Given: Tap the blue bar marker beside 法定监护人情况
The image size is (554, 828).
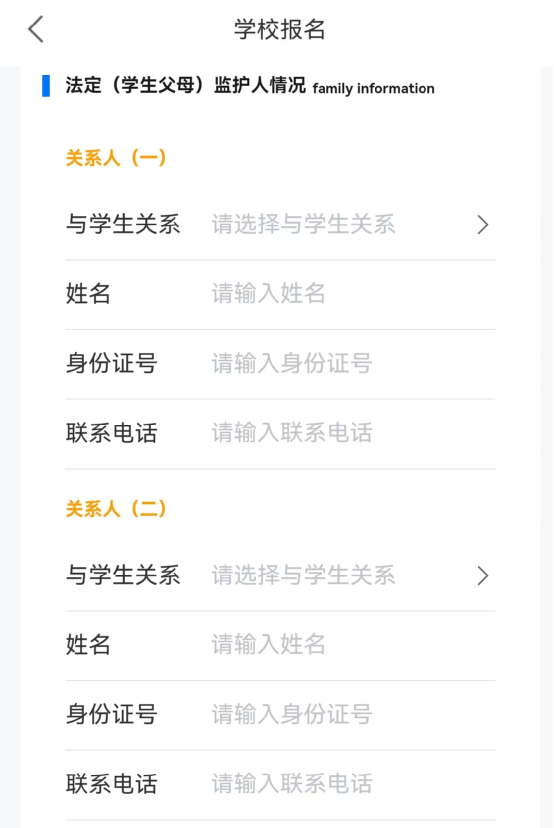Looking at the screenshot, I should click(46, 86).
